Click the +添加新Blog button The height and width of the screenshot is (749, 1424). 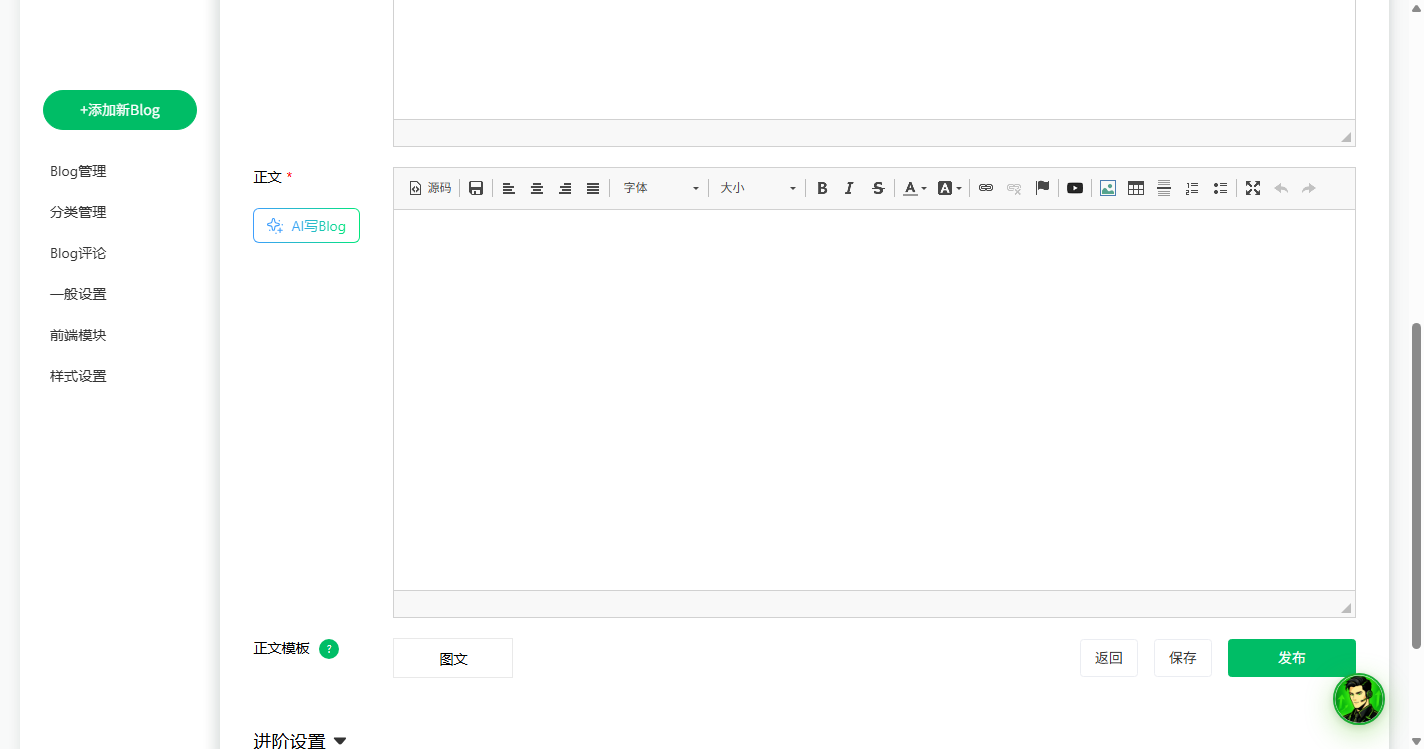tap(120, 110)
